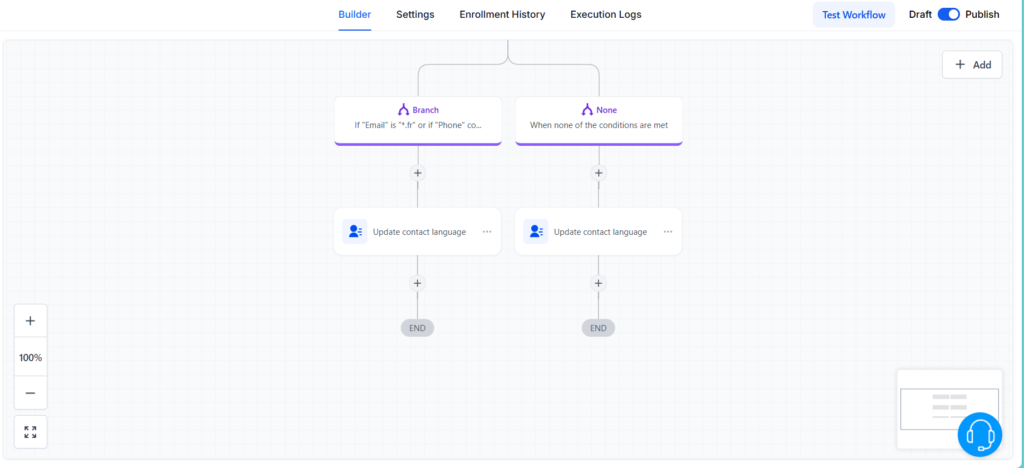Add step above left END marker
This screenshot has width=1024, height=468.
[418, 283]
